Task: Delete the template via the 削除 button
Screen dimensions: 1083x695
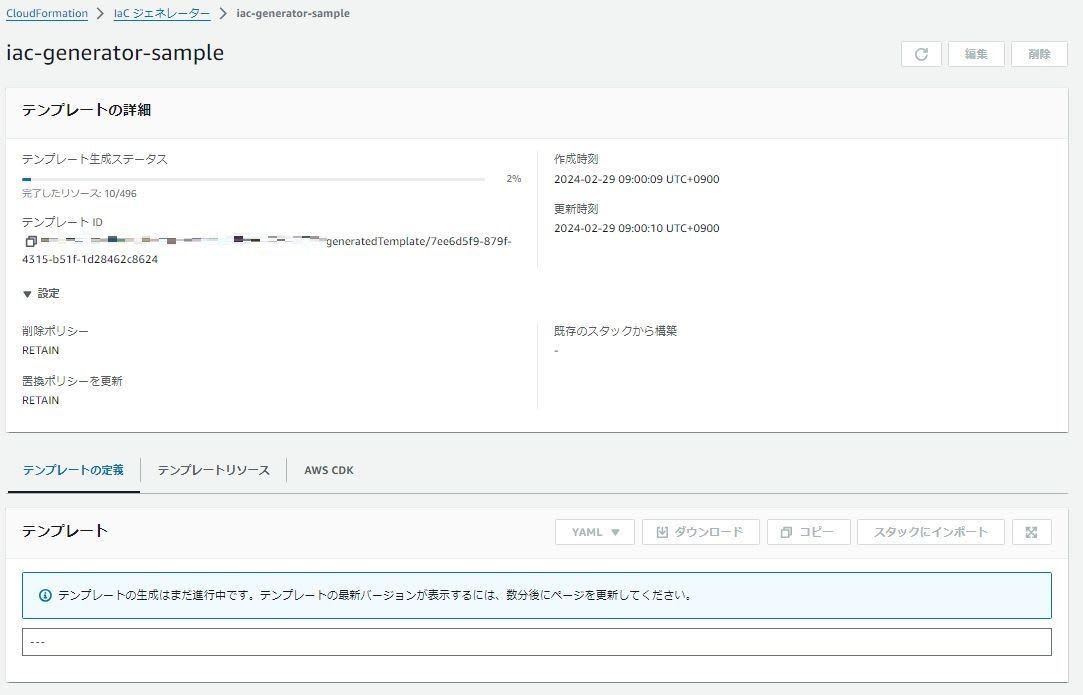Action: click(1039, 54)
